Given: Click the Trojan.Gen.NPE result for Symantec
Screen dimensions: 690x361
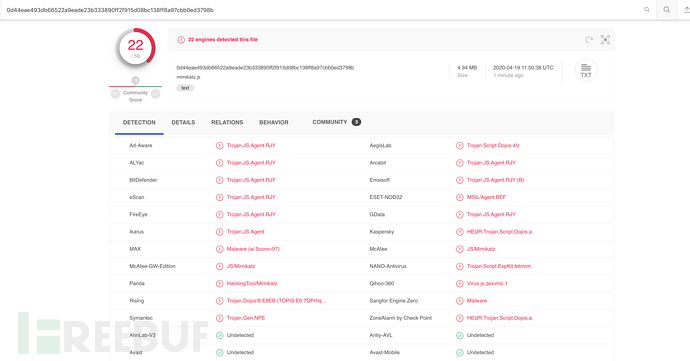Looking at the screenshot, I should pos(246,318).
